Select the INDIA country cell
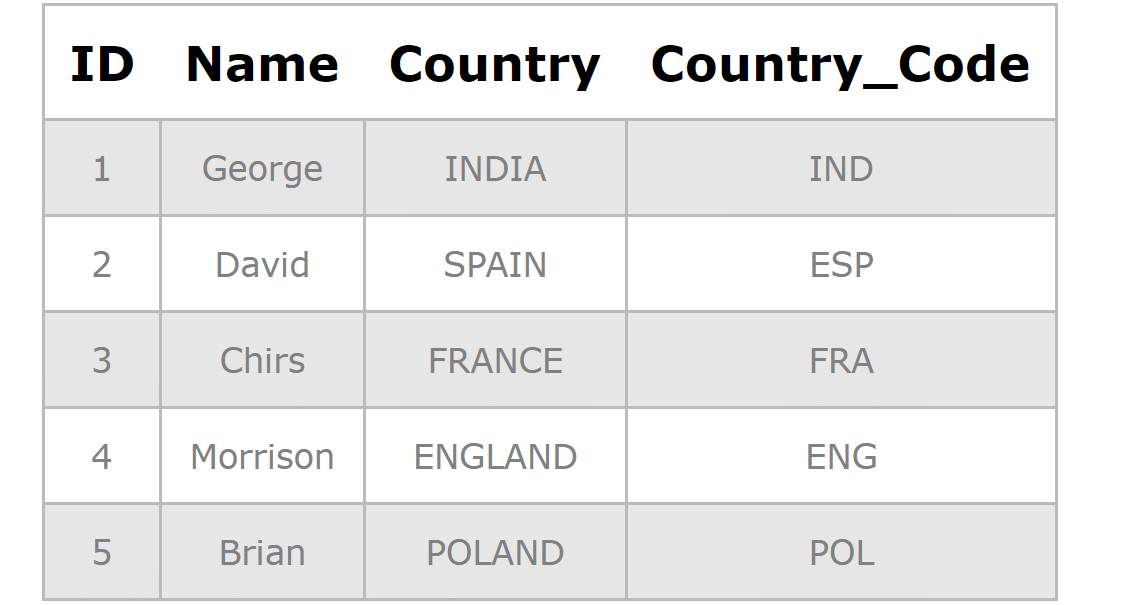 click(x=495, y=168)
